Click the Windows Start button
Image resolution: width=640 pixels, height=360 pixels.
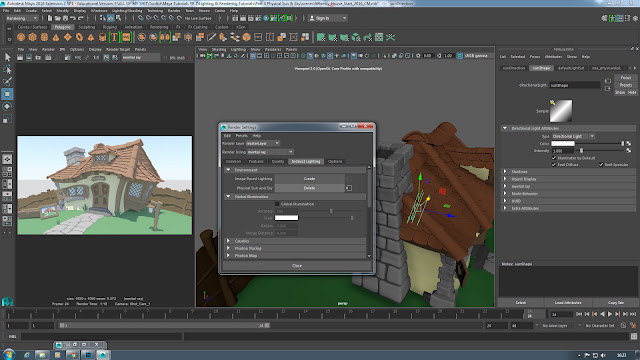(9, 354)
